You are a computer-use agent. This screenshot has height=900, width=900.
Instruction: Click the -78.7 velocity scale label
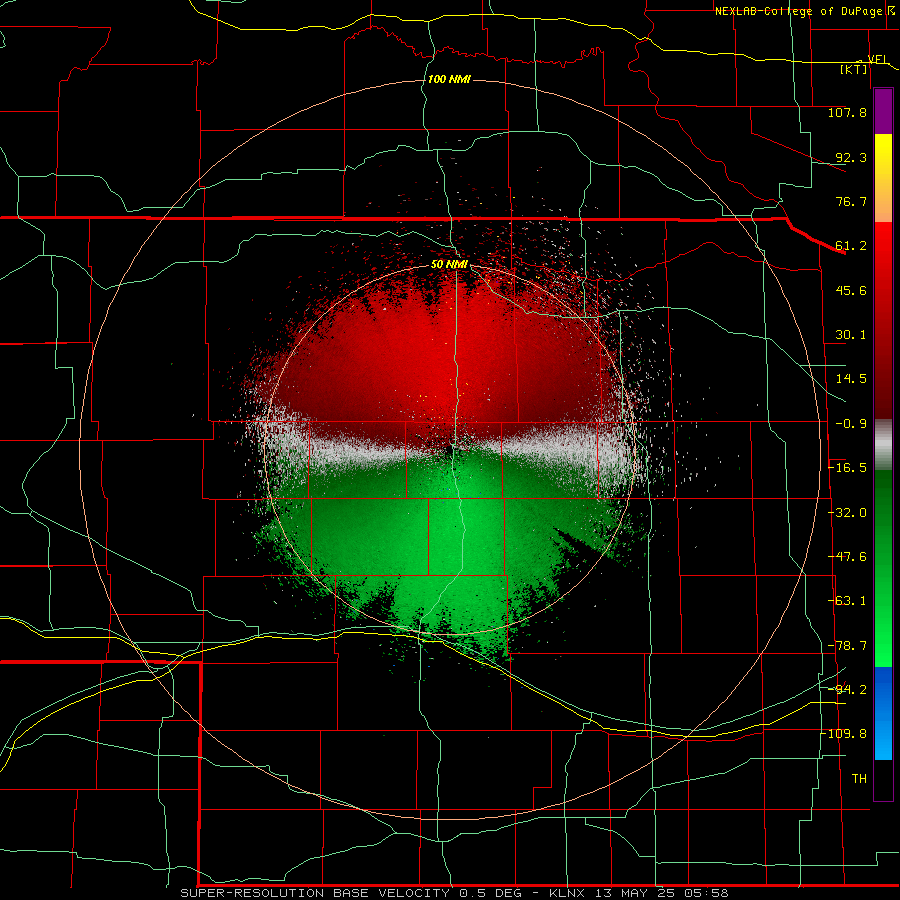coord(847,646)
